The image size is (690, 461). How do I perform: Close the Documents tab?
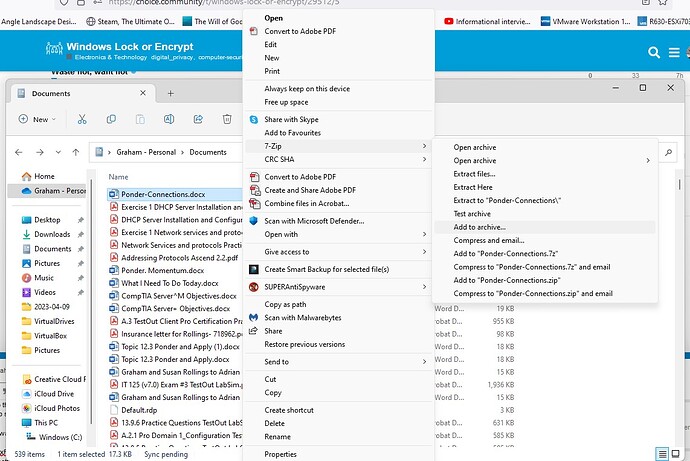(143, 93)
